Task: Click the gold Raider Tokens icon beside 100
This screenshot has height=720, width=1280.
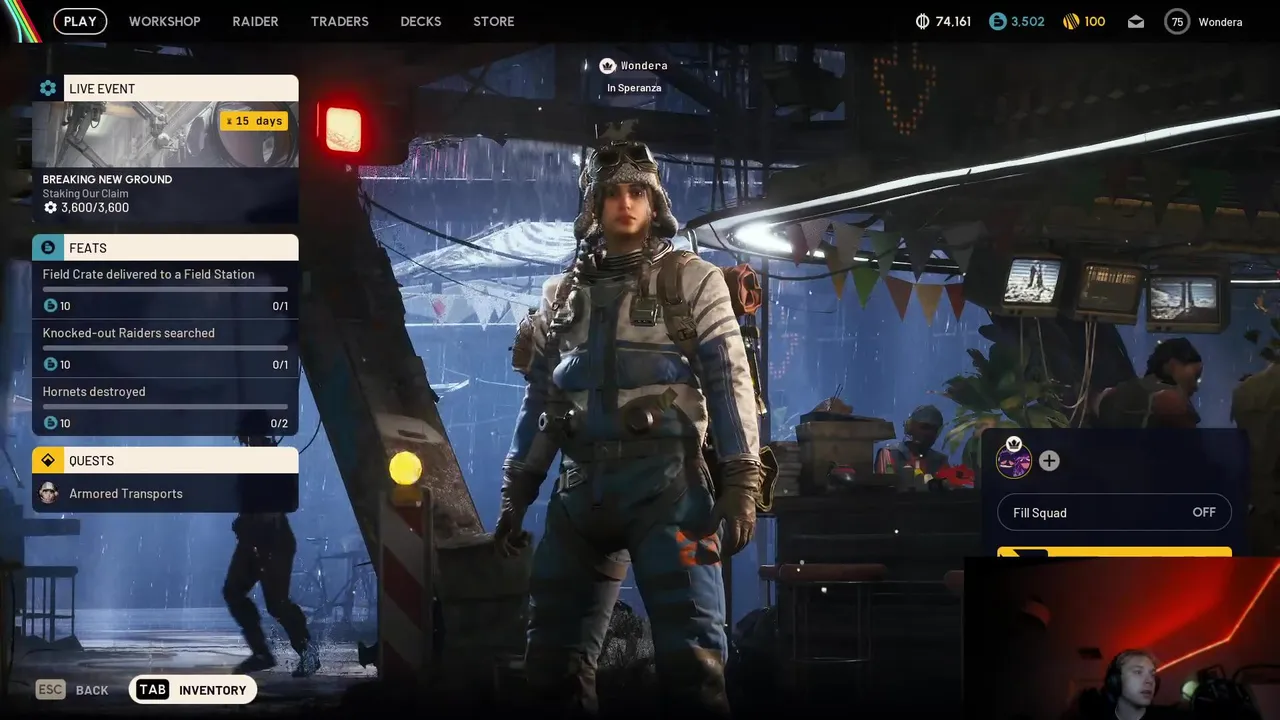Action: (1070, 21)
